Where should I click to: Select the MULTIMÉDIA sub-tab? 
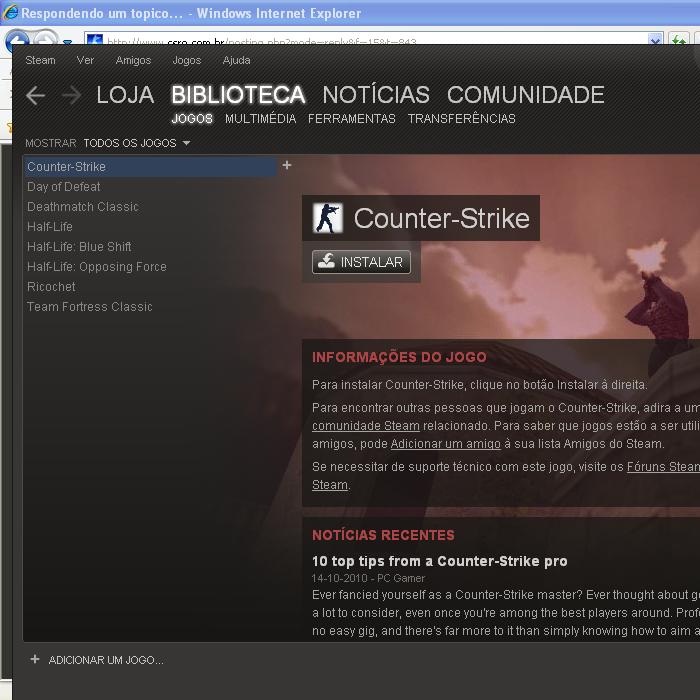(260, 119)
